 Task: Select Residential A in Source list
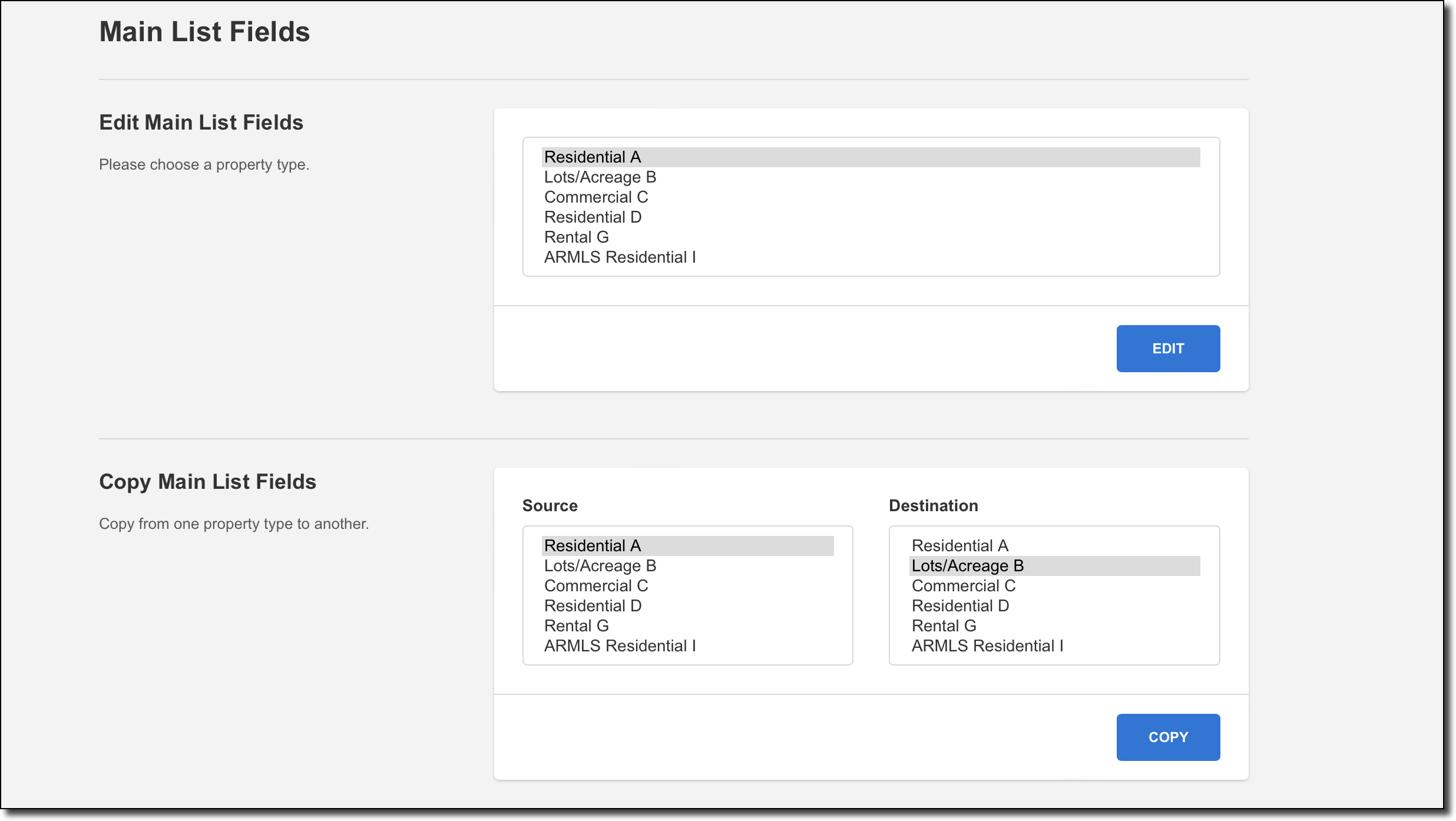tap(687, 546)
